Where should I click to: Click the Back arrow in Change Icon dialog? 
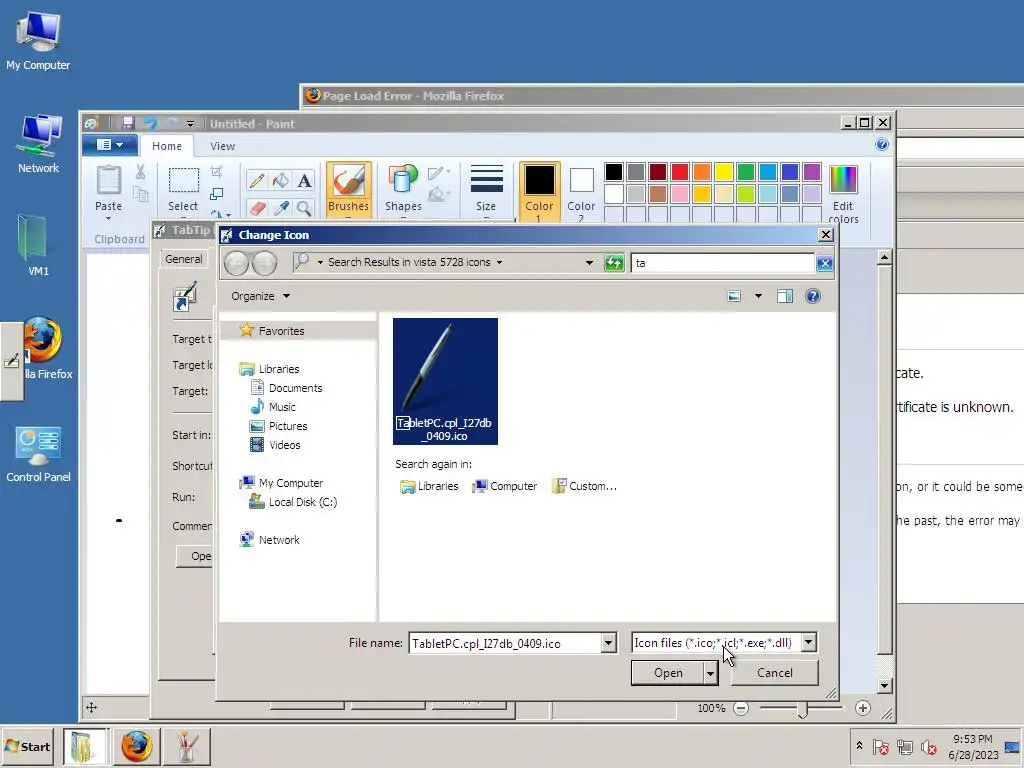click(x=236, y=263)
